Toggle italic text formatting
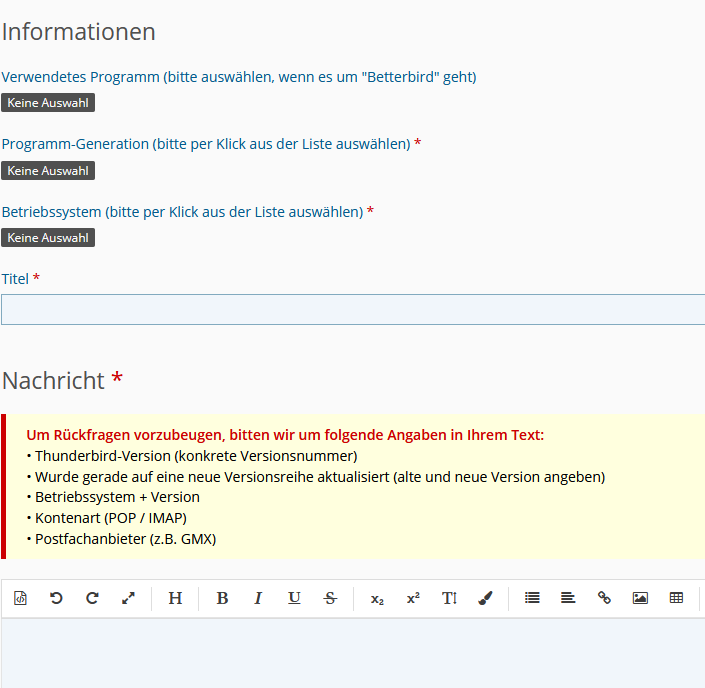The height and width of the screenshot is (688, 705). [258, 598]
